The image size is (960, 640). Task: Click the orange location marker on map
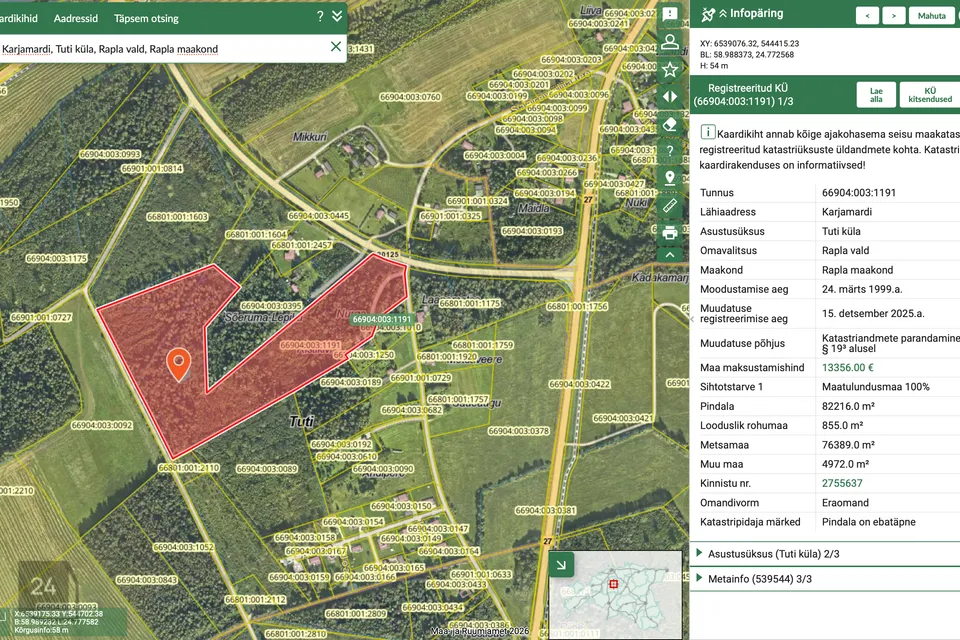(x=179, y=365)
